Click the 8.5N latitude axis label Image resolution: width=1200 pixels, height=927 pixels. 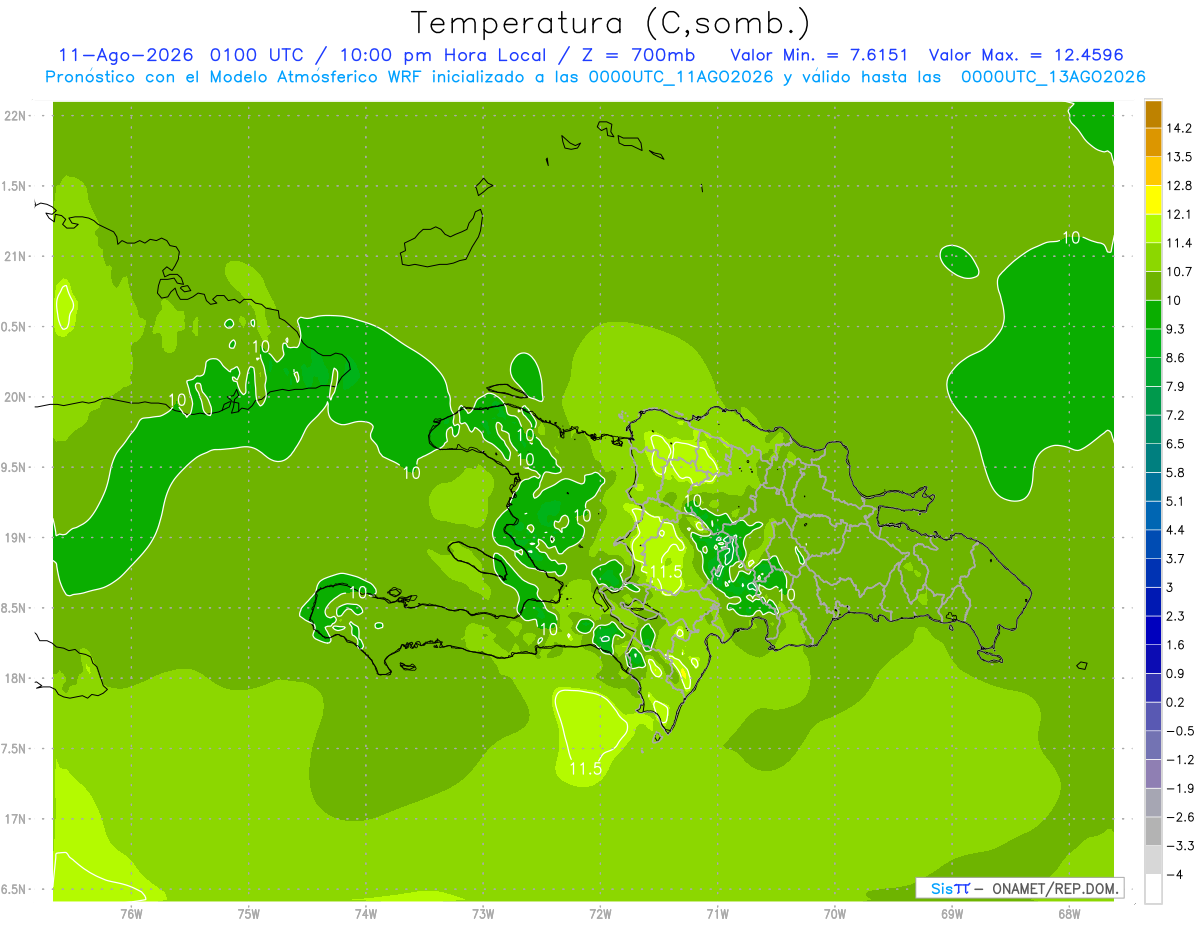click(x=15, y=608)
